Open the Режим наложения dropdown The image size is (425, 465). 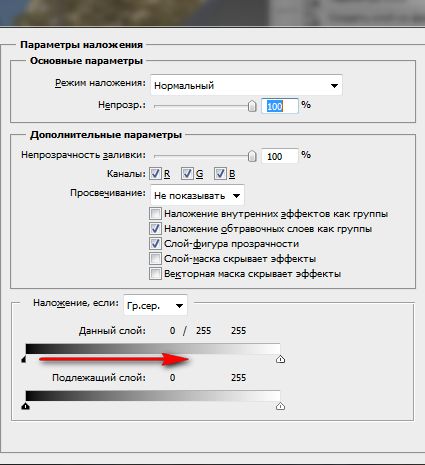pyautogui.click(x=246, y=85)
